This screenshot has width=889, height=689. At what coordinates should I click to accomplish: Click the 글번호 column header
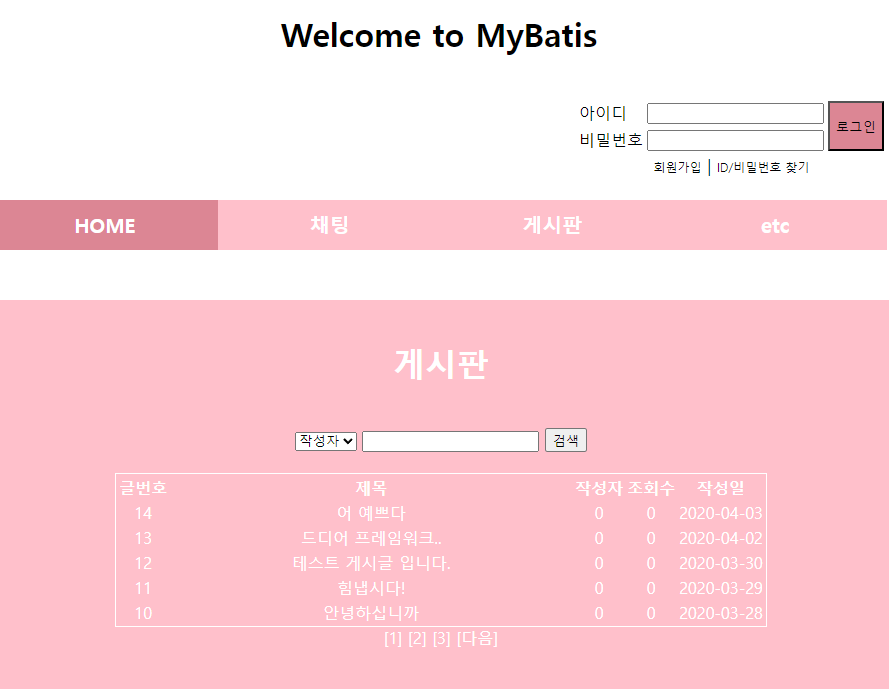pos(143,488)
